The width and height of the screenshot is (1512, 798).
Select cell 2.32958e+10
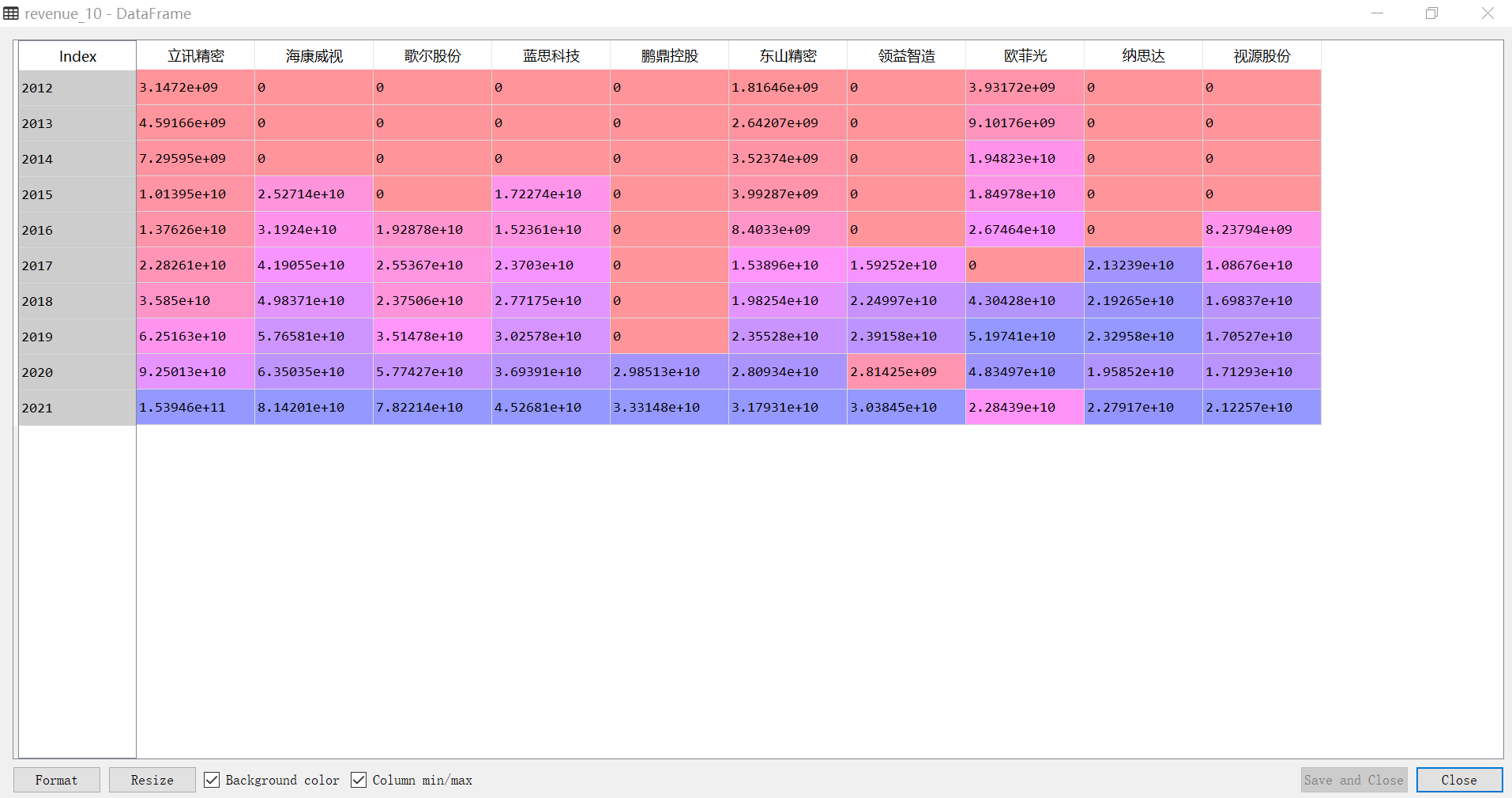point(1144,337)
